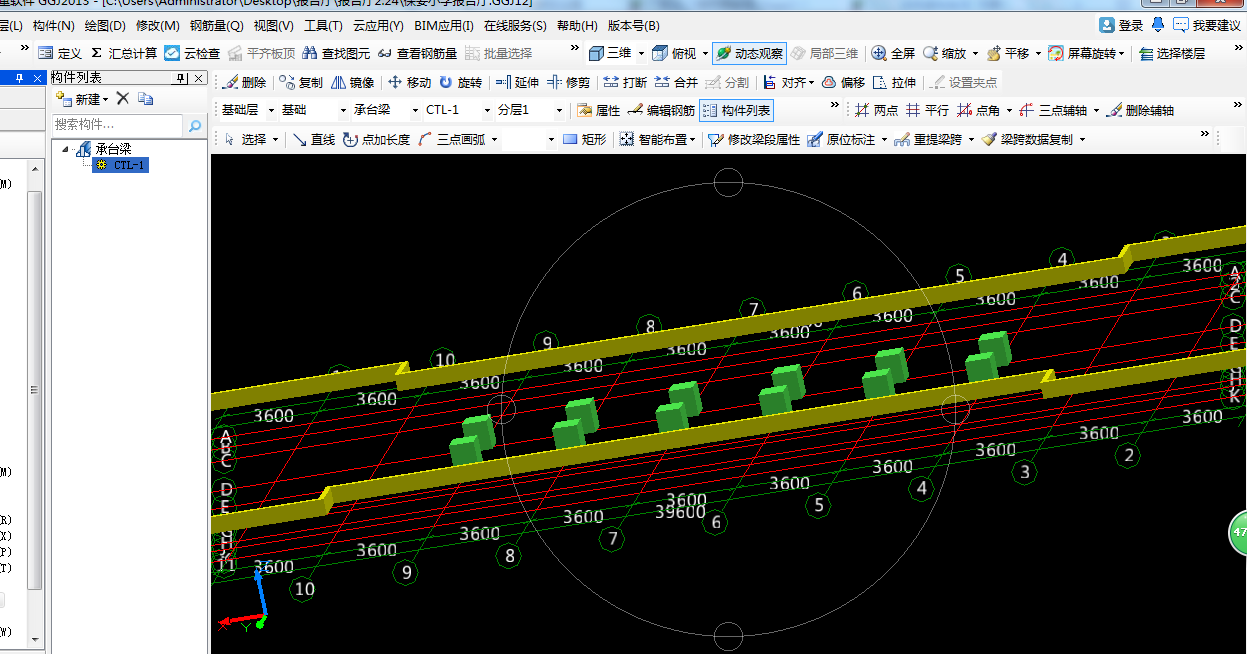Select the 镜像 mirror tool
Image resolution: width=1247 pixels, height=654 pixels.
pyautogui.click(x=352, y=83)
